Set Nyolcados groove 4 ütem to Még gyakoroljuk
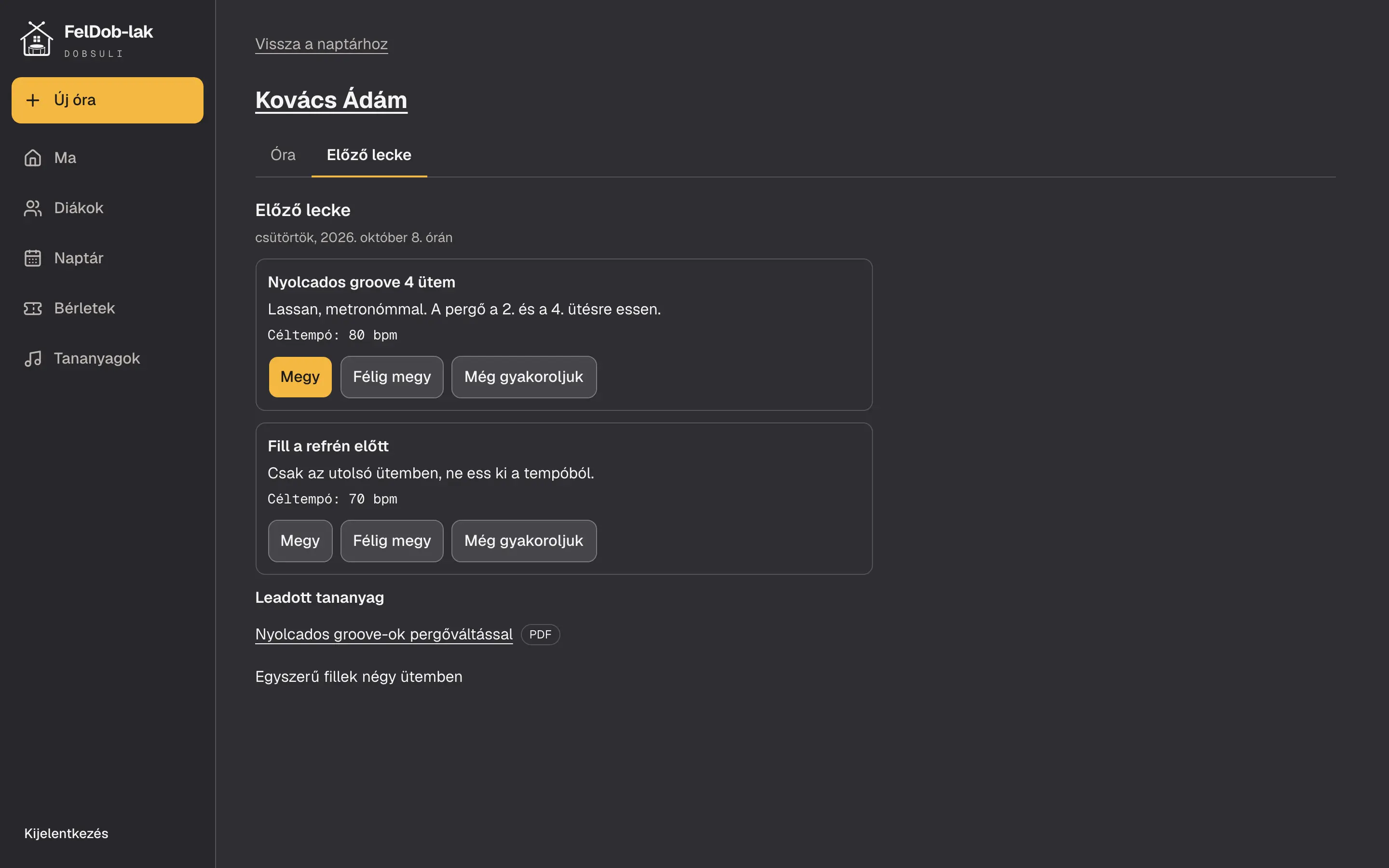Image resolution: width=1389 pixels, height=868 pixels. pos(524,377)
